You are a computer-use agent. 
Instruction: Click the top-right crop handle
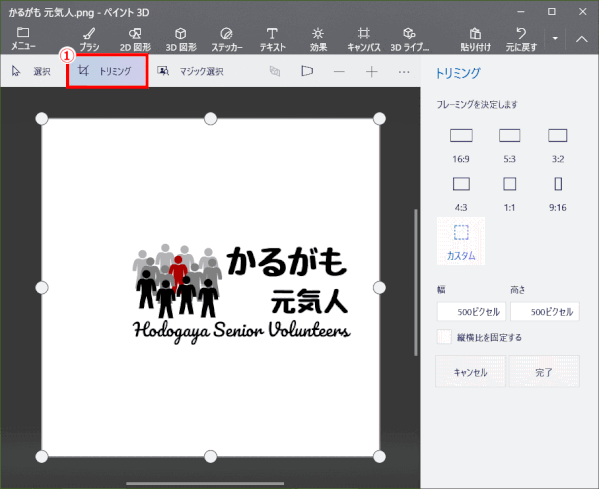[379, 119]
